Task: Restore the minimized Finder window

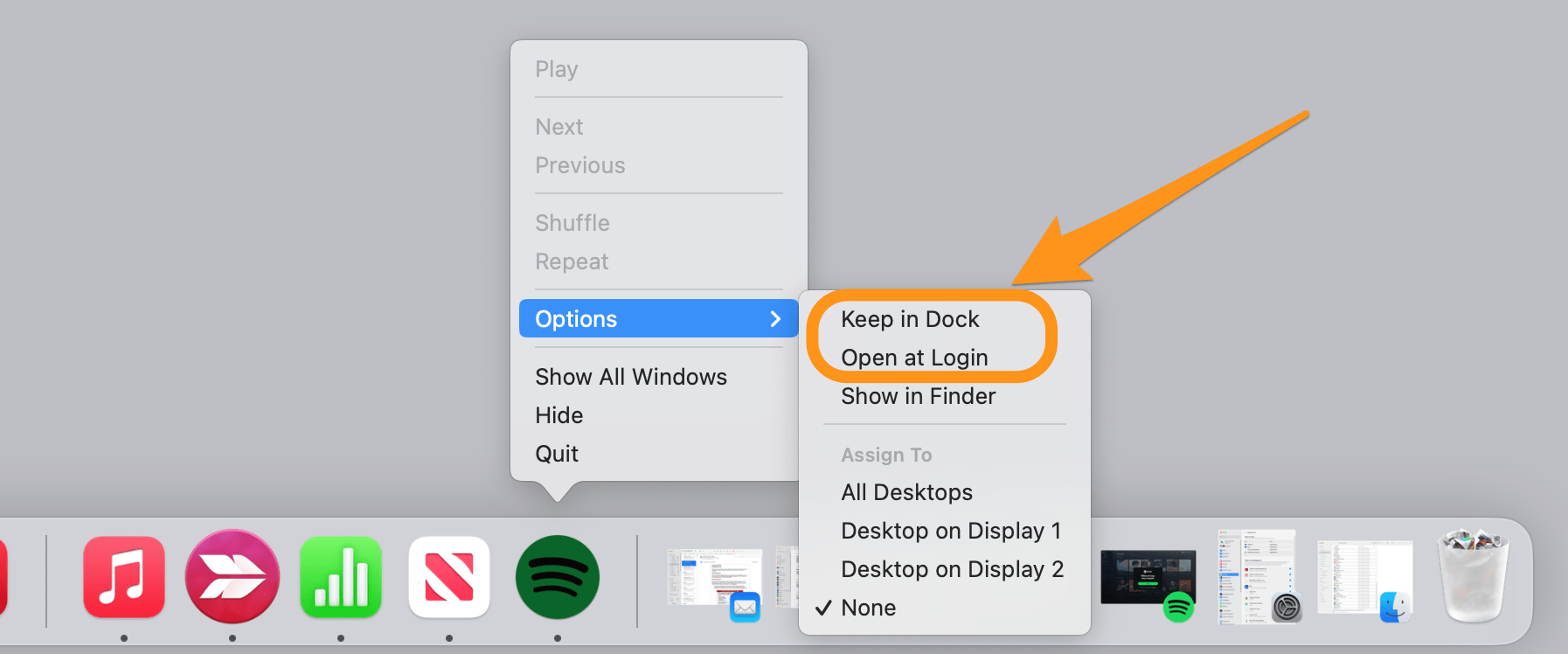Action: click(1363, 577)
